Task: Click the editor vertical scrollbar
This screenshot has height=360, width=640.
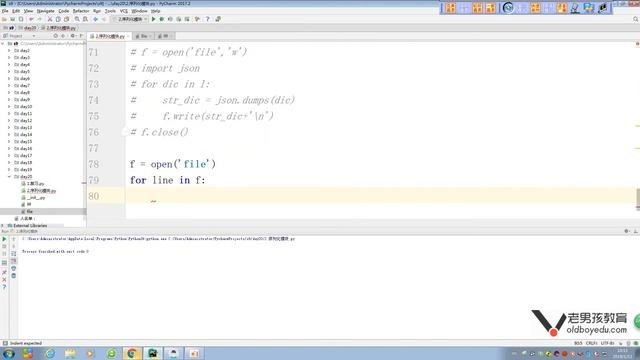Action: coord(638,199)
